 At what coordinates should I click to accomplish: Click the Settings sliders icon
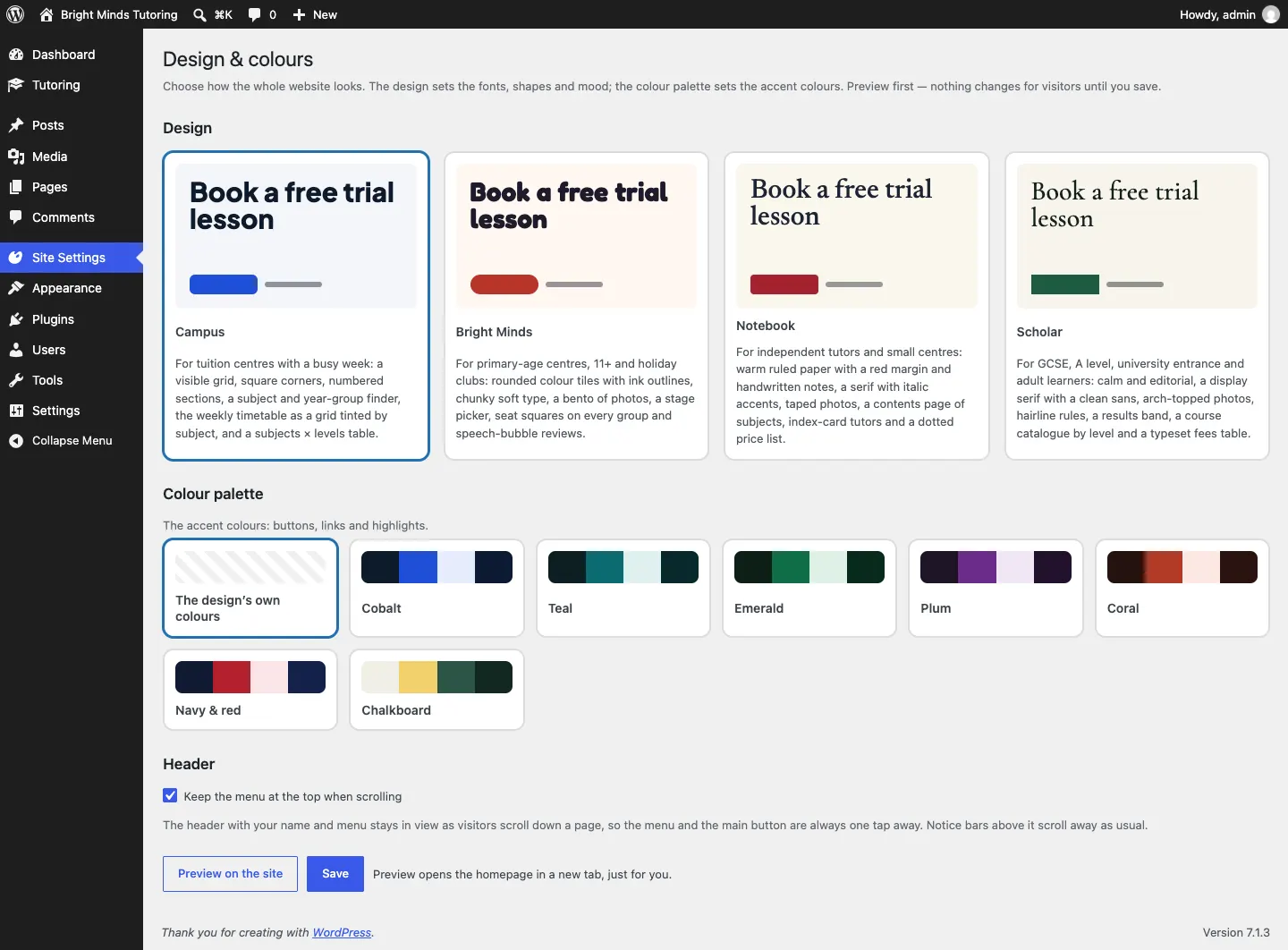click(x=16, y=411)
